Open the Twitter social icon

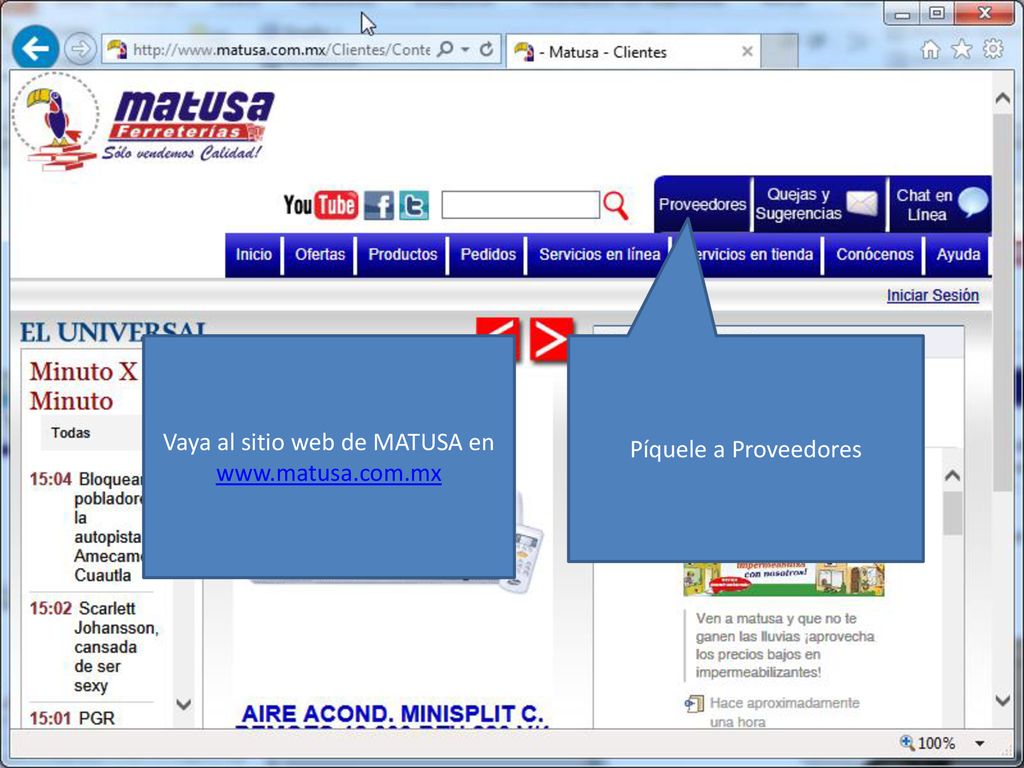point(414,205)
